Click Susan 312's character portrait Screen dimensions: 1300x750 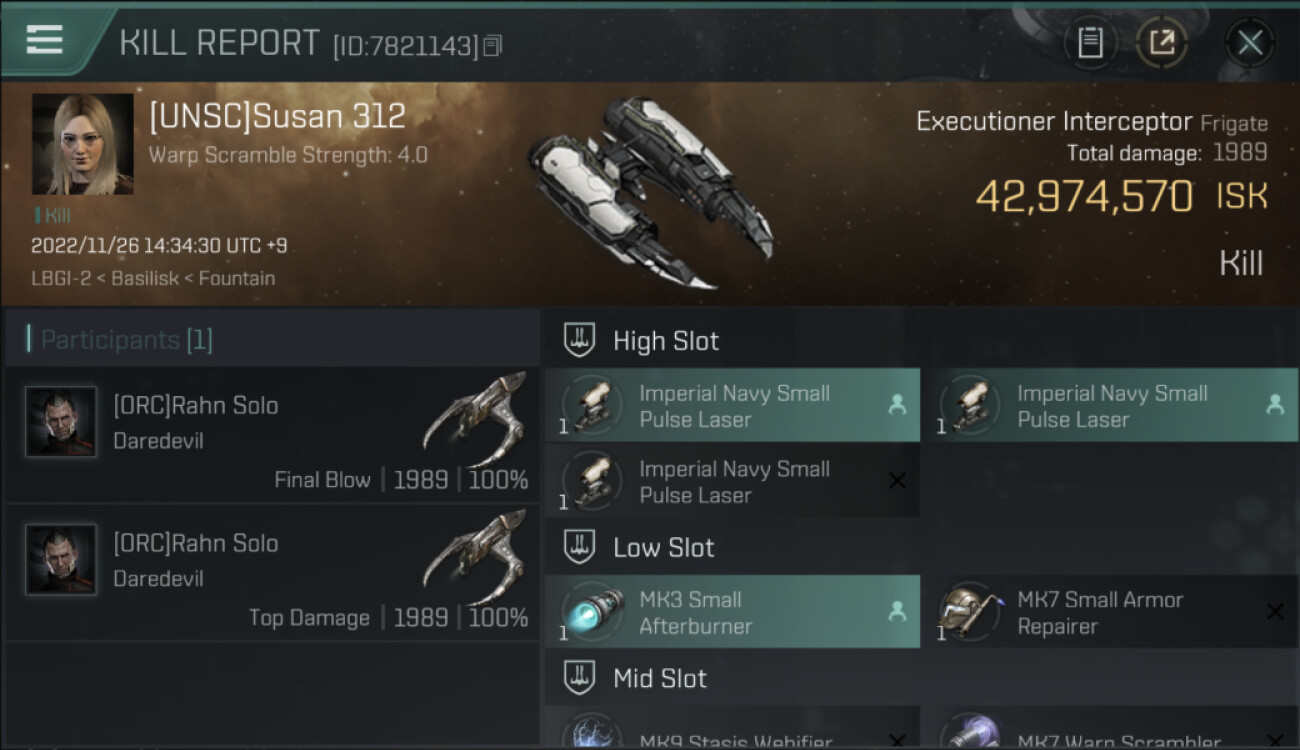pyautogui.click(x=82, y=144)
